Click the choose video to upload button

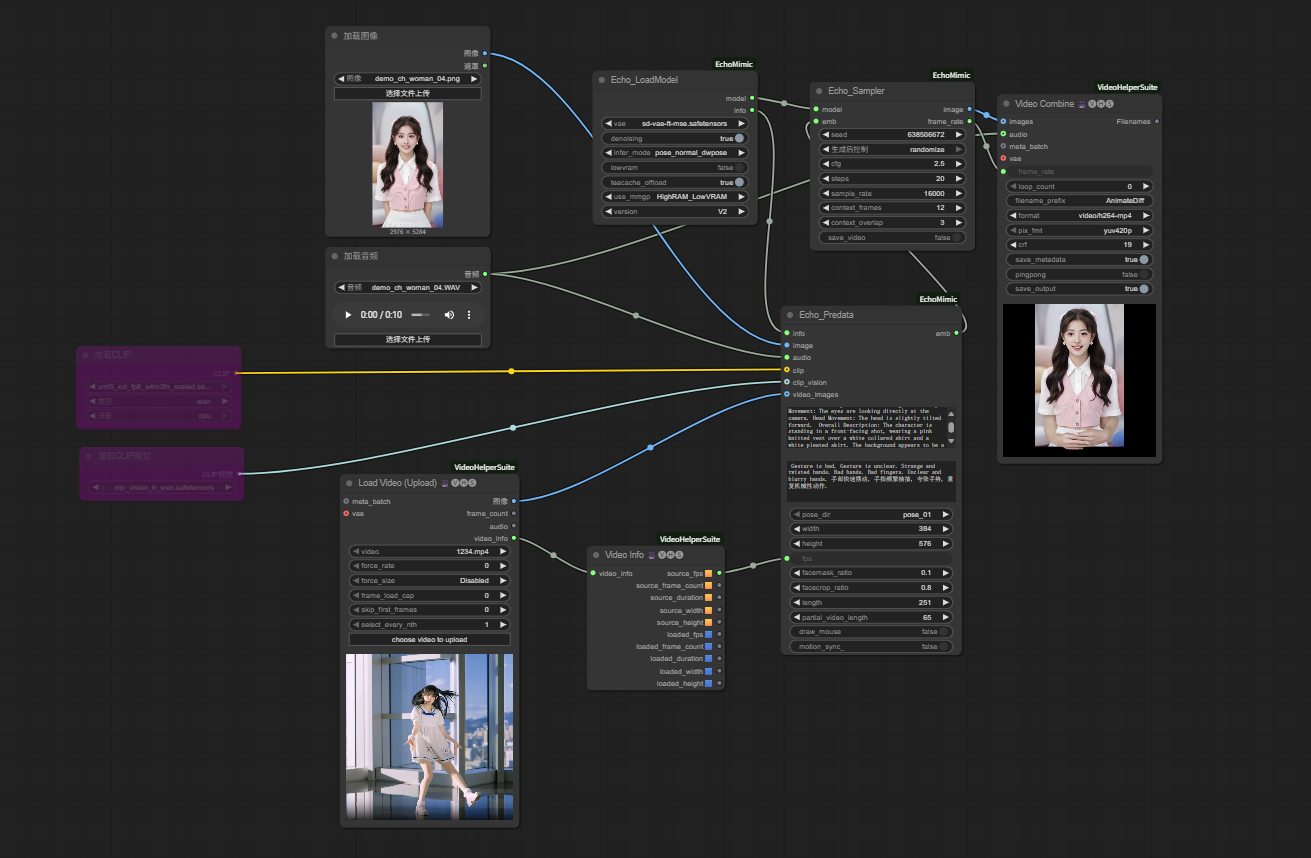[429, 639]
